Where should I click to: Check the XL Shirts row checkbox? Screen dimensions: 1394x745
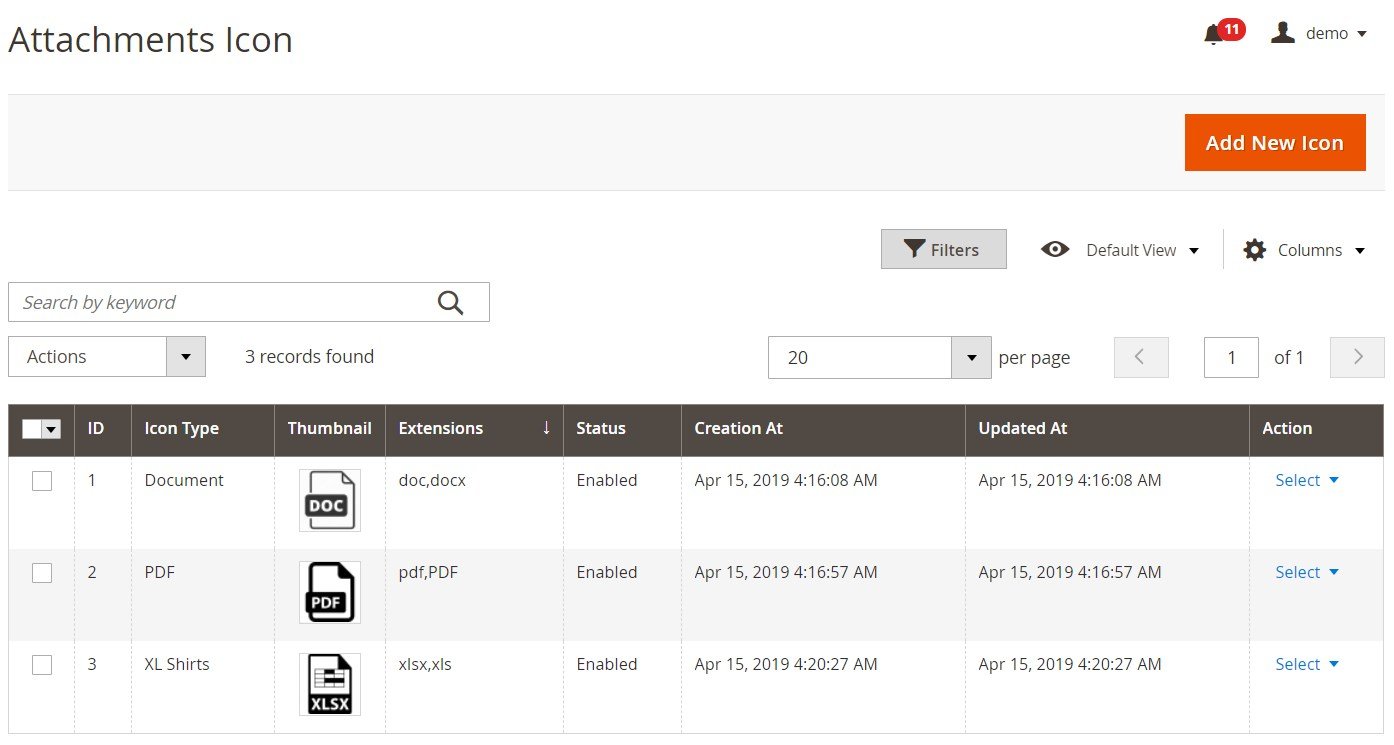coord(42,665)
